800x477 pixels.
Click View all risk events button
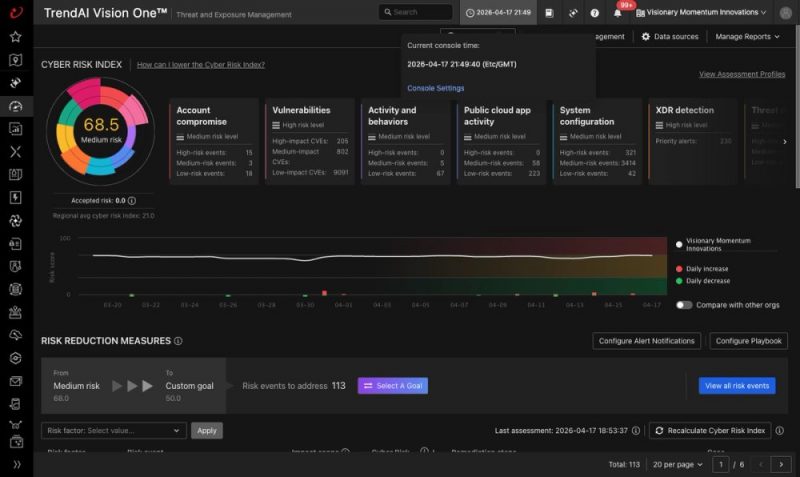tap(737, 386)
